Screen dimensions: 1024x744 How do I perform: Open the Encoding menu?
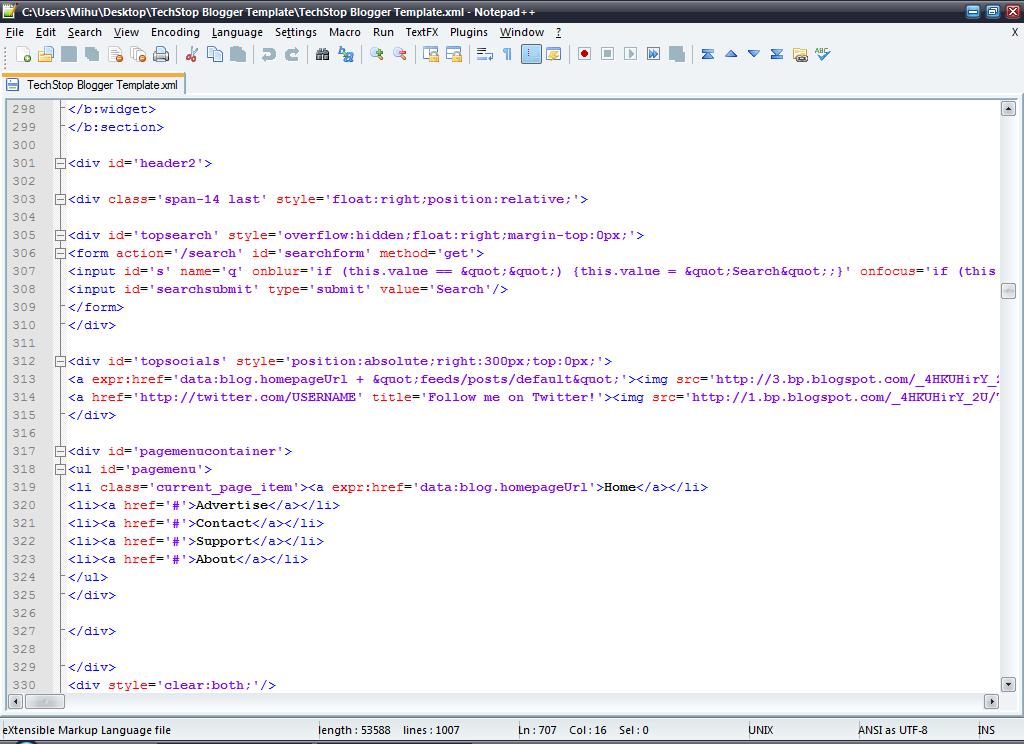(175, 32)
